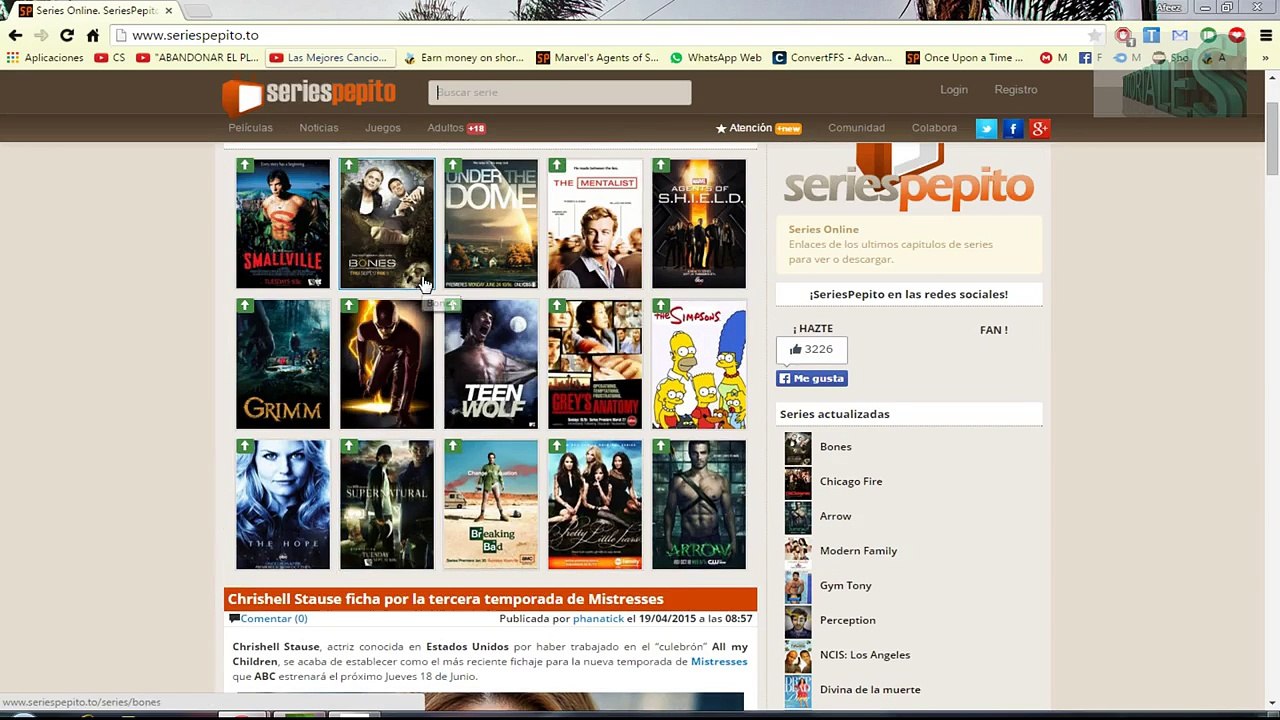Image resolution: width=1280 pixels, height=720 pixels.
Task: Reload the page with refresh icon
Action: pos(66,35)
